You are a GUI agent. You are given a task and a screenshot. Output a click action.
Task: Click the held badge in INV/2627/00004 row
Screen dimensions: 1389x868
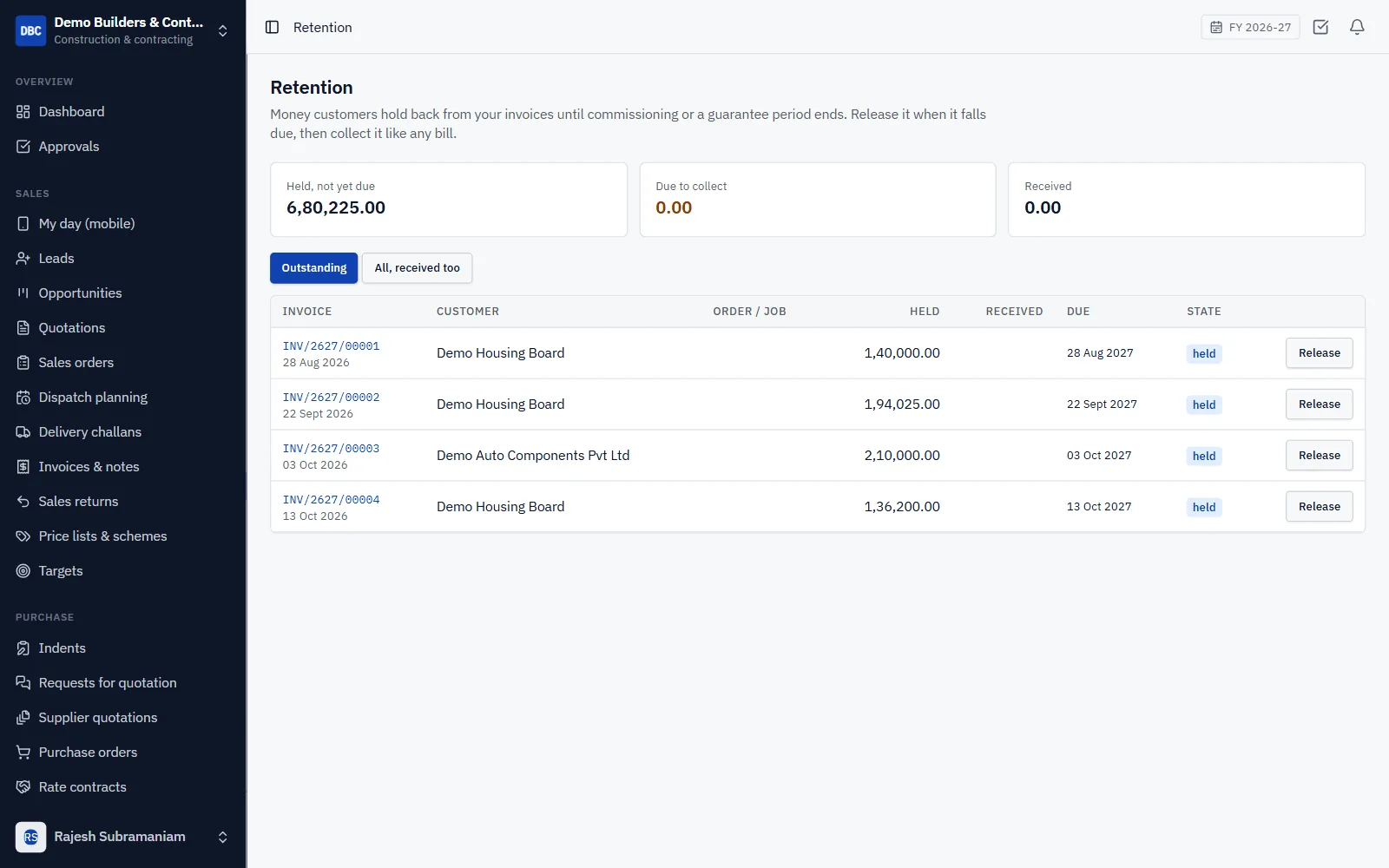[1204, 508]
